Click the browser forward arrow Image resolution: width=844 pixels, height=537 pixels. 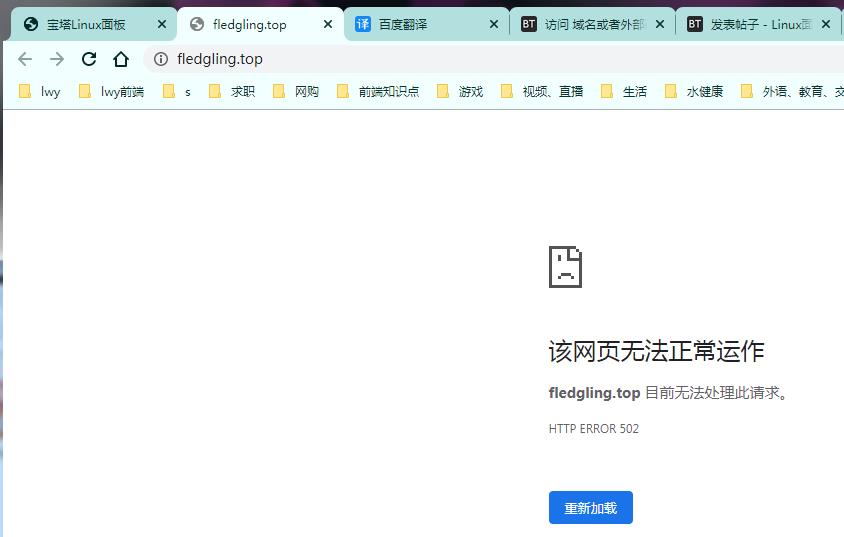click(57, 59)
